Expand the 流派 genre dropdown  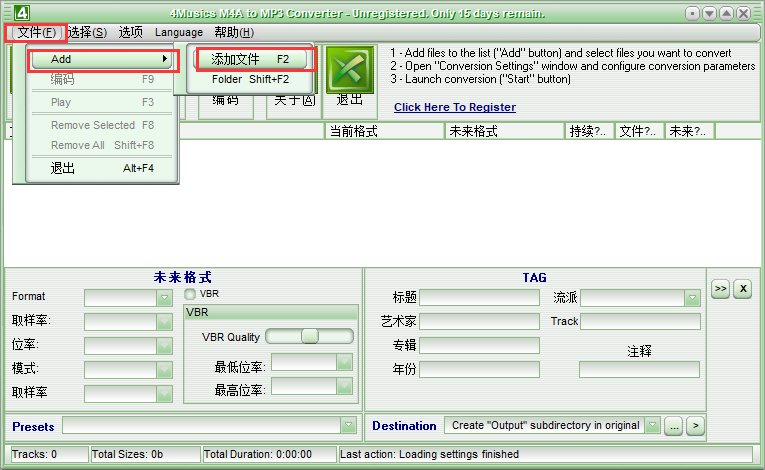click(x=692, y=298)
